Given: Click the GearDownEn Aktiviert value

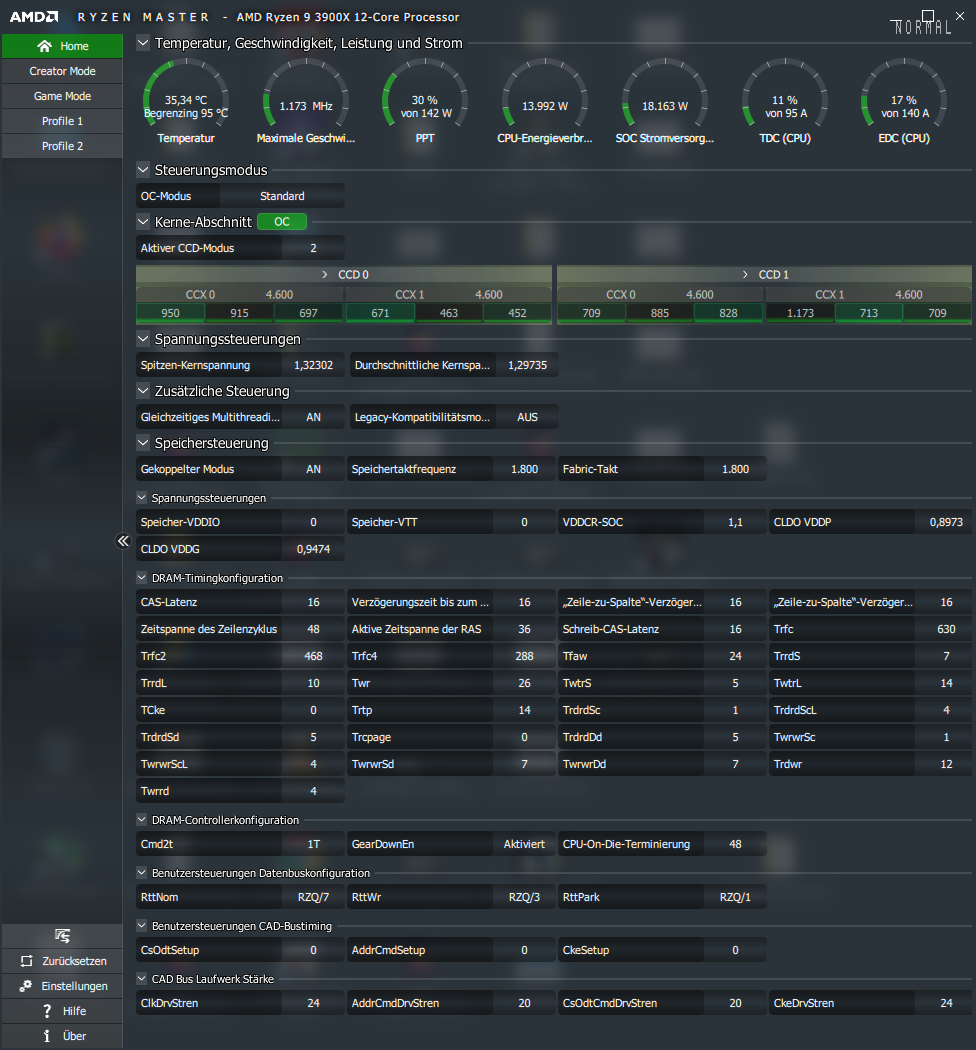Looking at the screenshot, I should [524, 844].
